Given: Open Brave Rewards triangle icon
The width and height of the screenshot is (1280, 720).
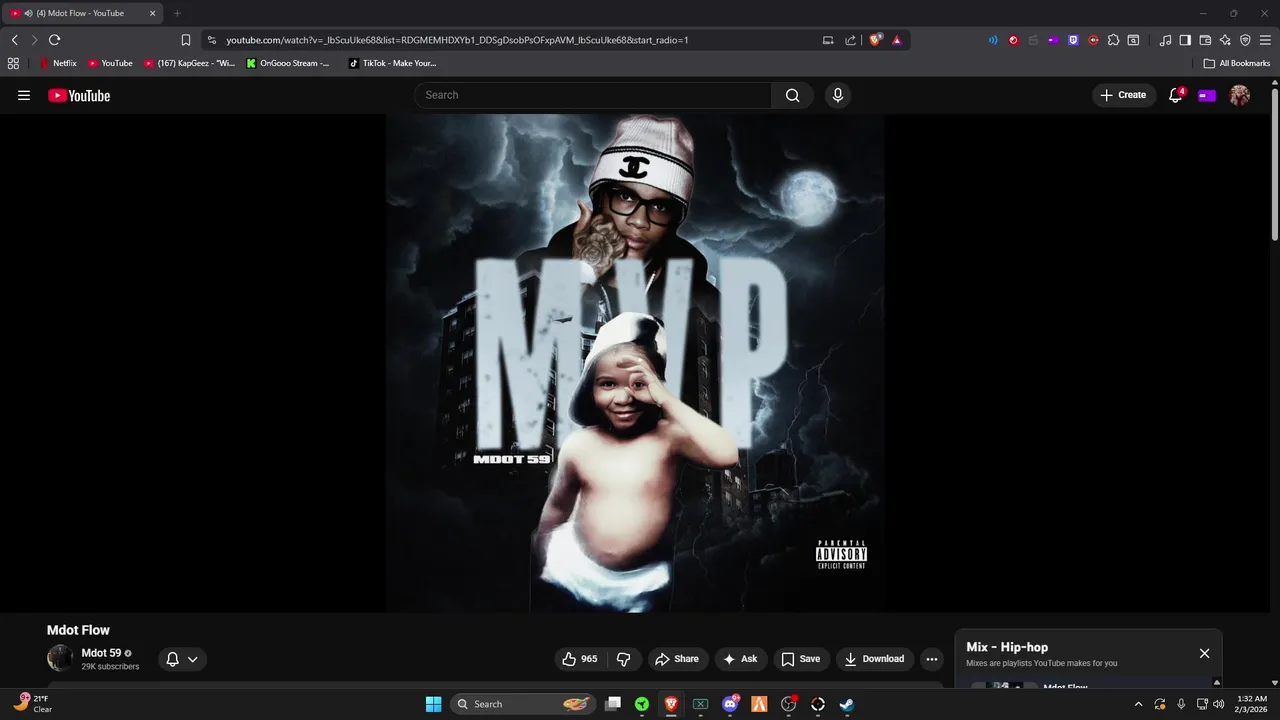Looking at the screenshot, I should point(897,40).
